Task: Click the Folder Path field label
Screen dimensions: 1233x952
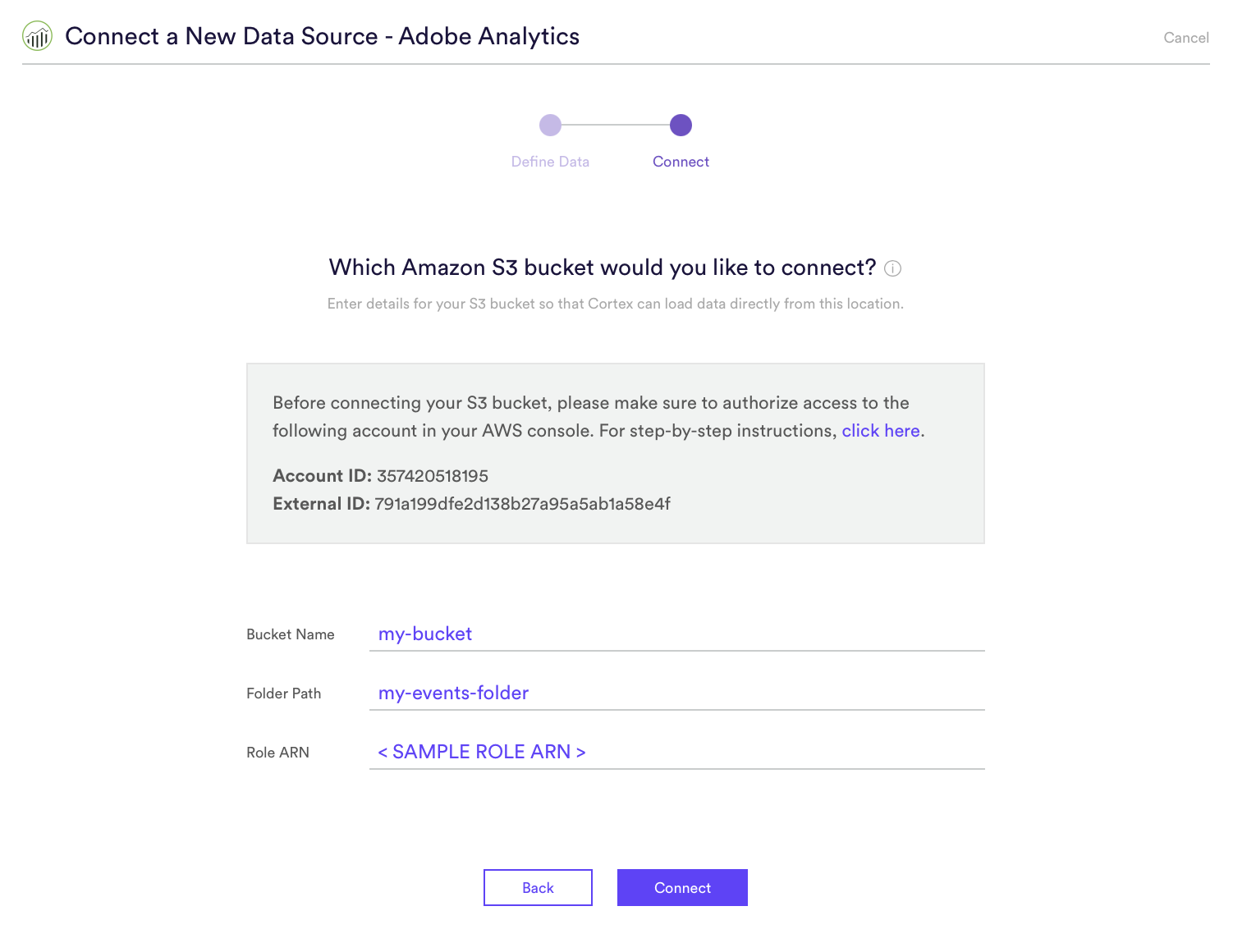Action: (283, 693)
